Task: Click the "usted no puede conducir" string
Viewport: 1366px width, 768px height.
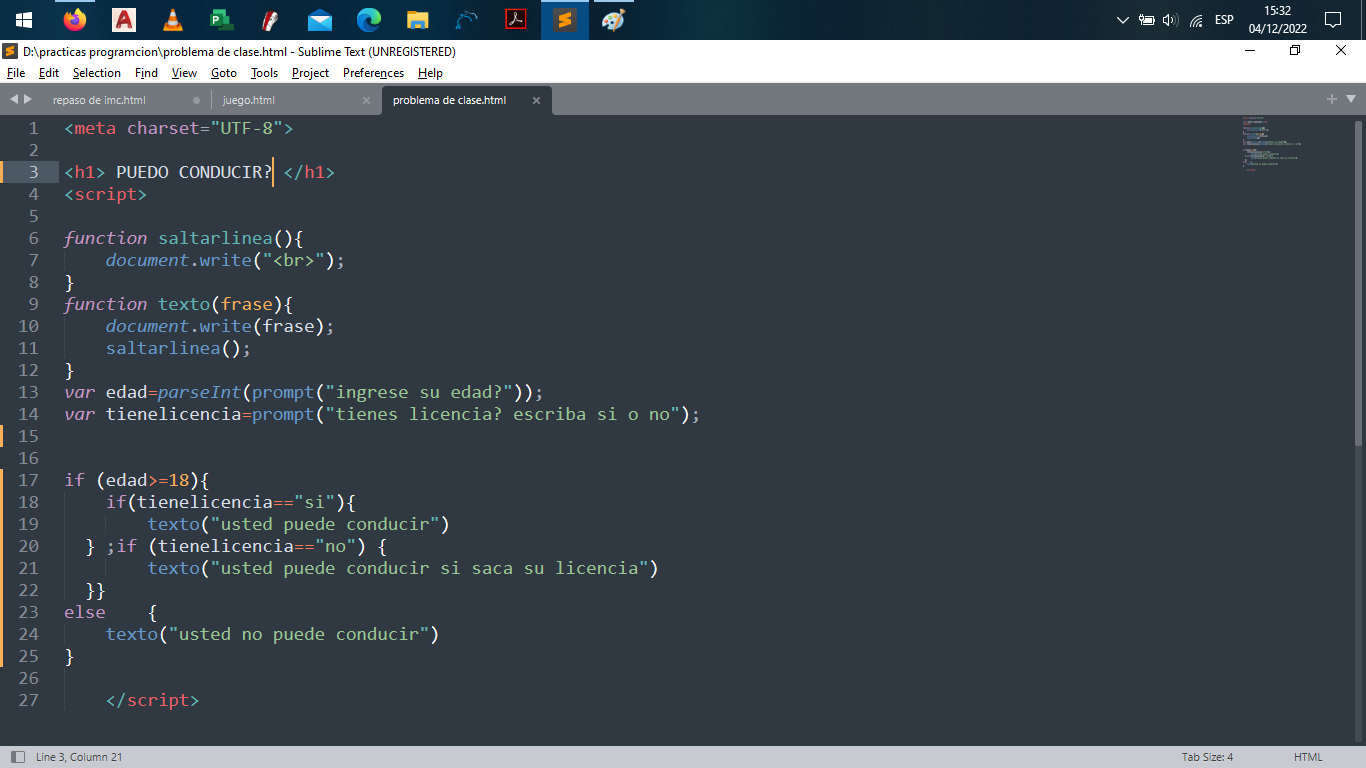Action: (299, 634)
